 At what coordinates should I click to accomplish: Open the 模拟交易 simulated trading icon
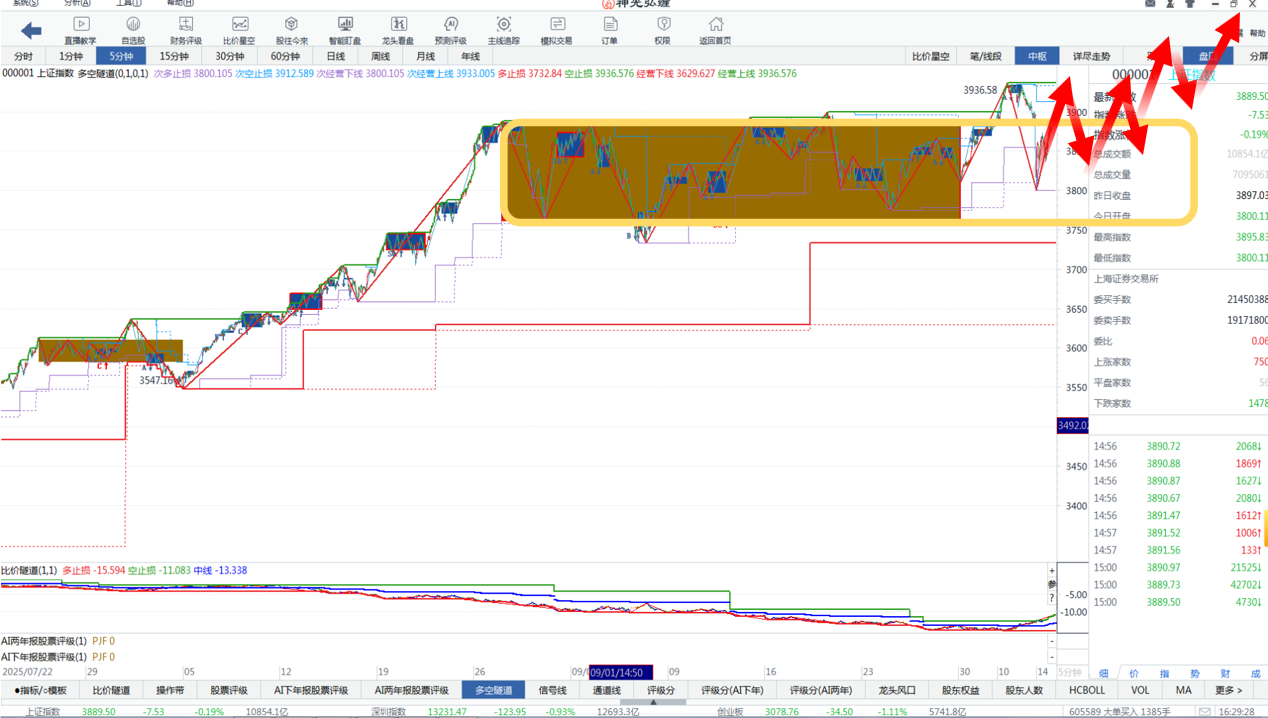click(556, 30)
